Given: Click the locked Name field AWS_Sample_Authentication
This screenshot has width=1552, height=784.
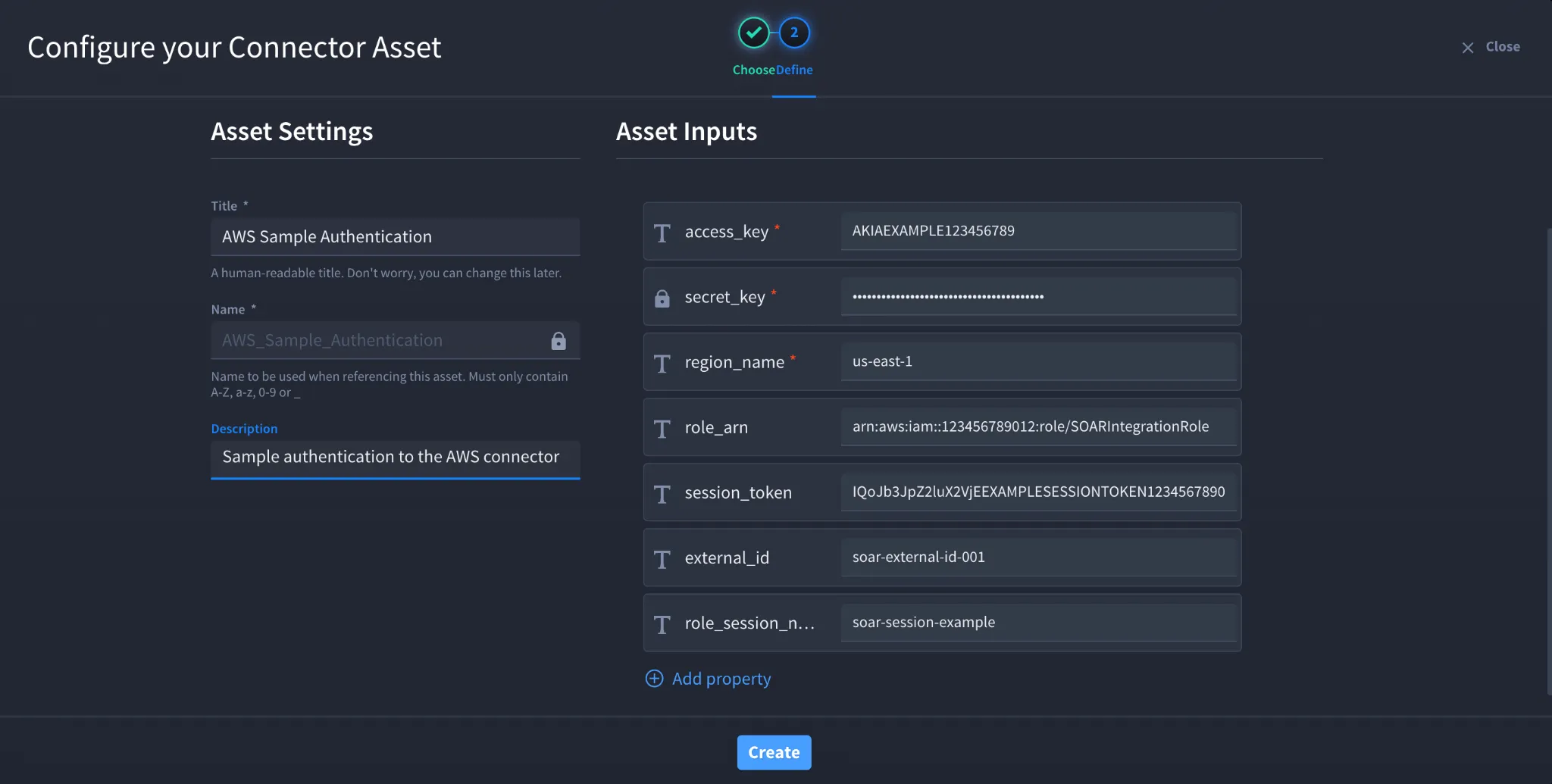Looking at the screenshot, I should [396, 340].
